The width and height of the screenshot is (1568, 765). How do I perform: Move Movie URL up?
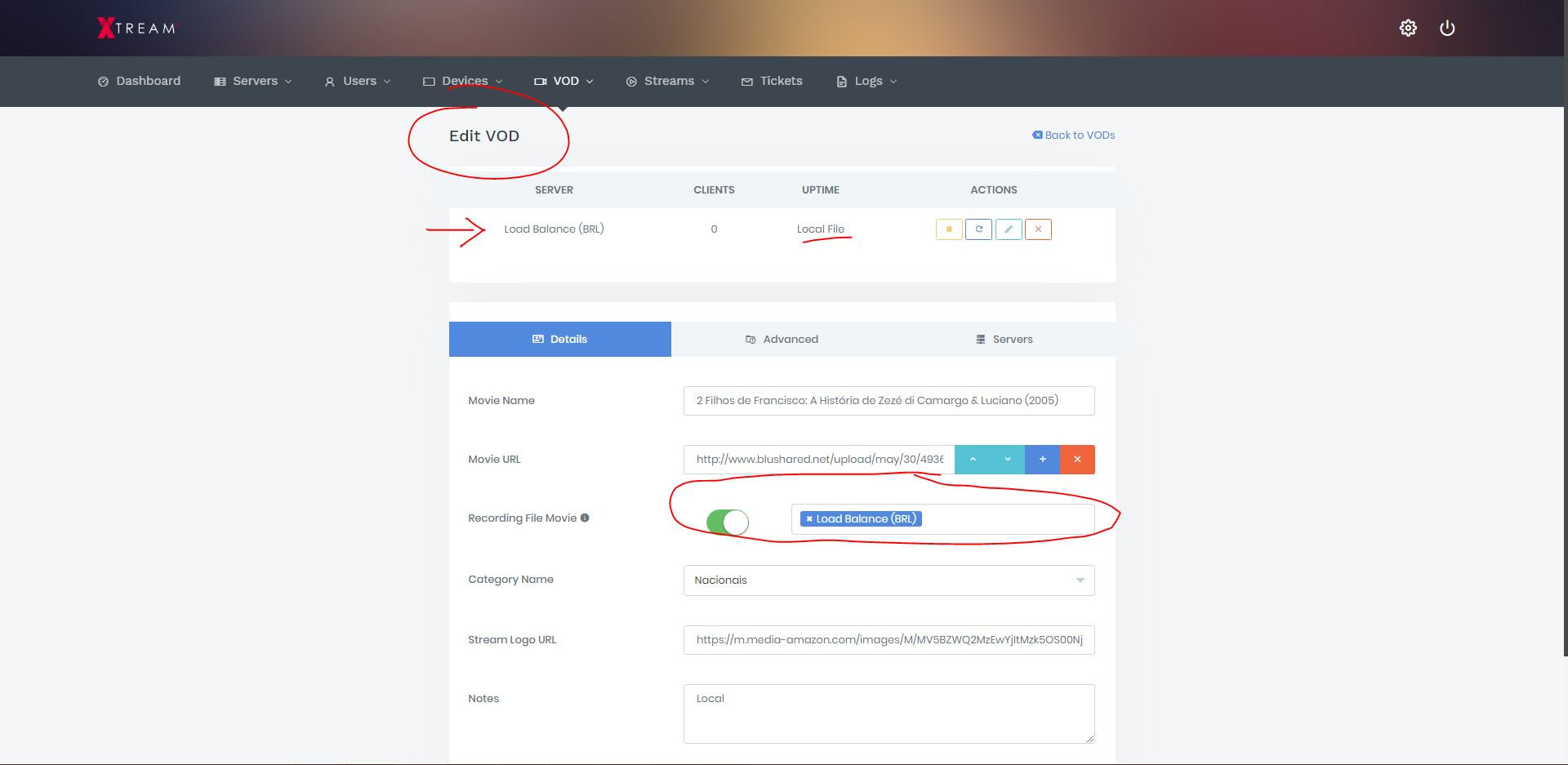[x=973, y=460]
